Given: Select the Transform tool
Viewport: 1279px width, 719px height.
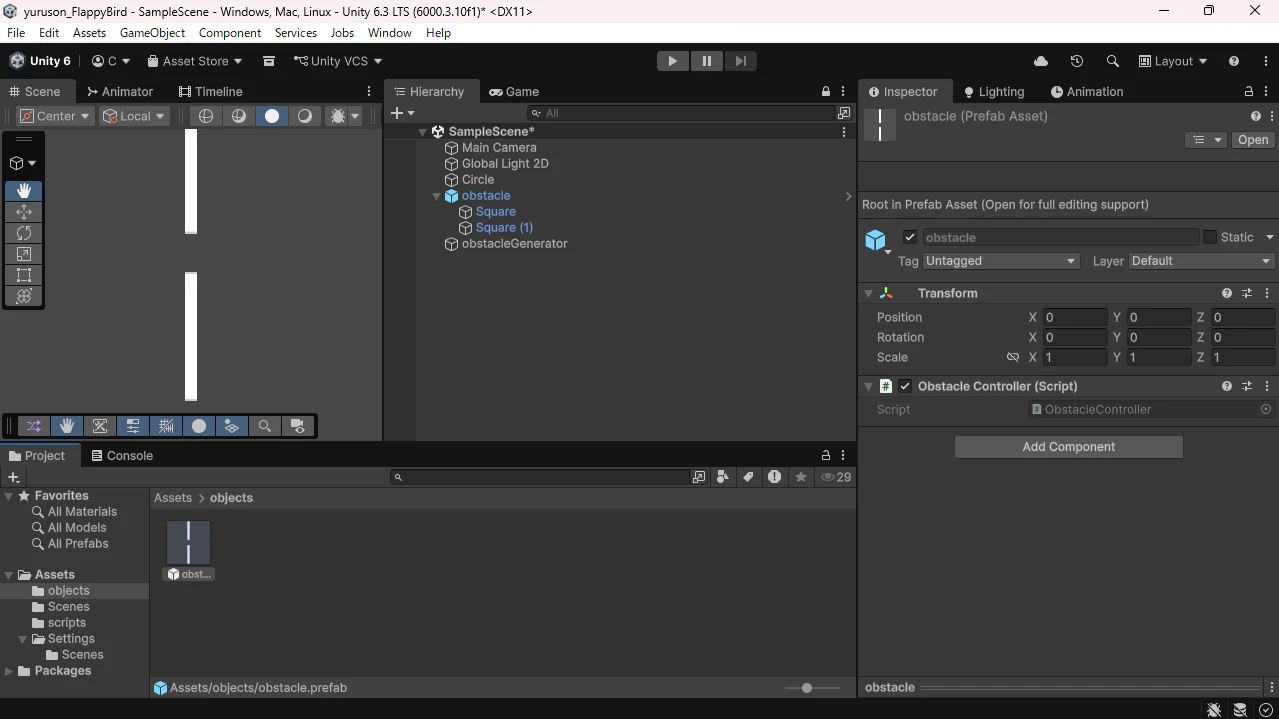Looking at the screenshot, I should point(24,296).
